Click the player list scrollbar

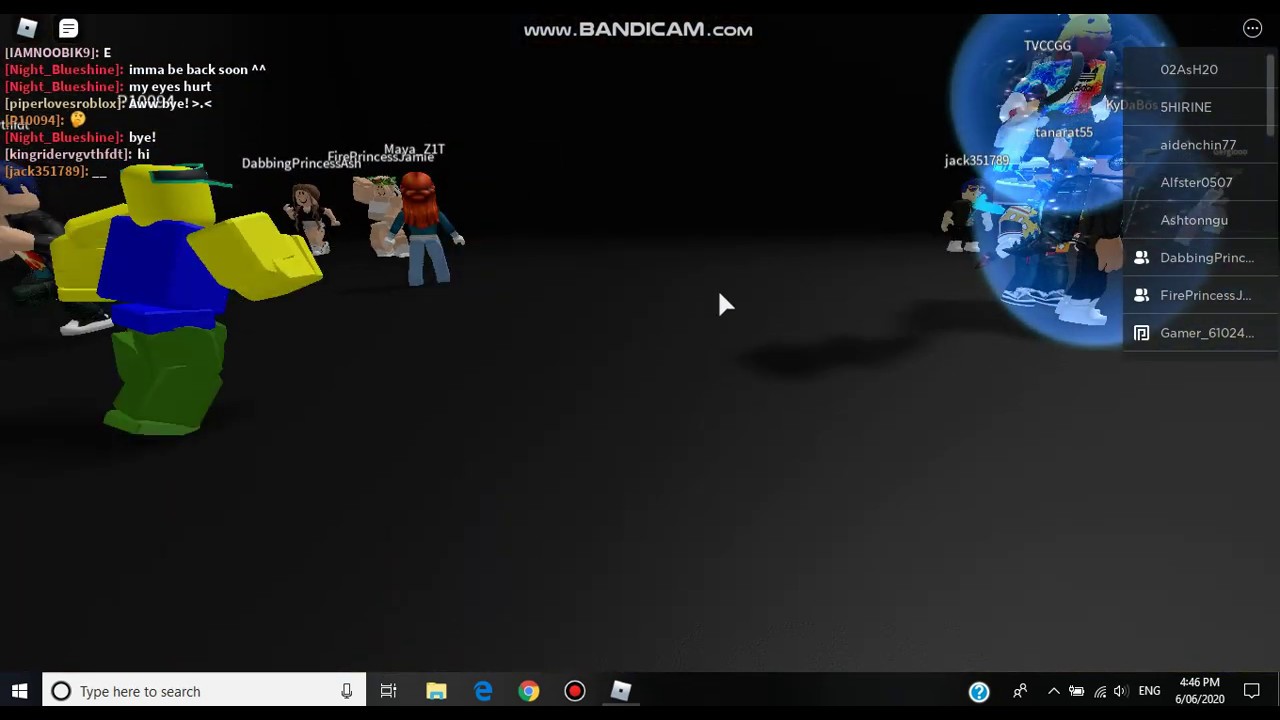pos(1272,95)
